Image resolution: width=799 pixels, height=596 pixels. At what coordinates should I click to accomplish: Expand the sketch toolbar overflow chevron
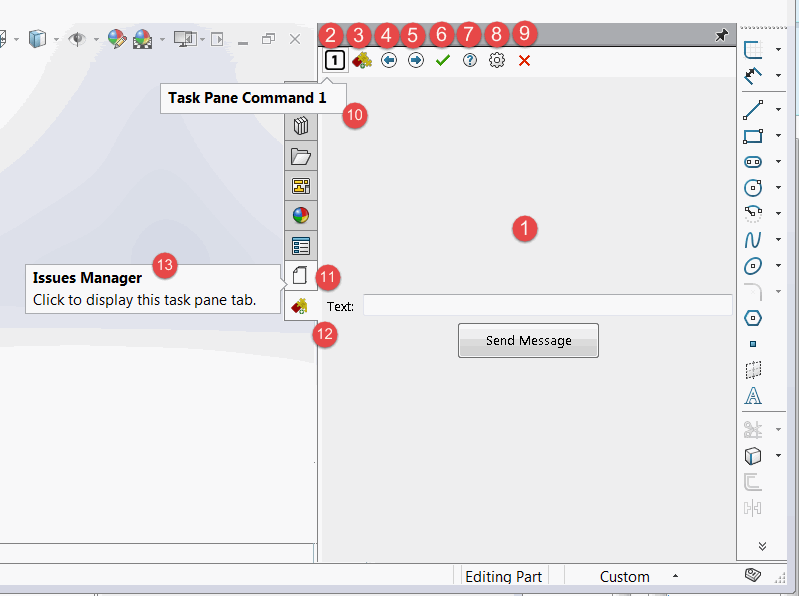click(762, 546)
